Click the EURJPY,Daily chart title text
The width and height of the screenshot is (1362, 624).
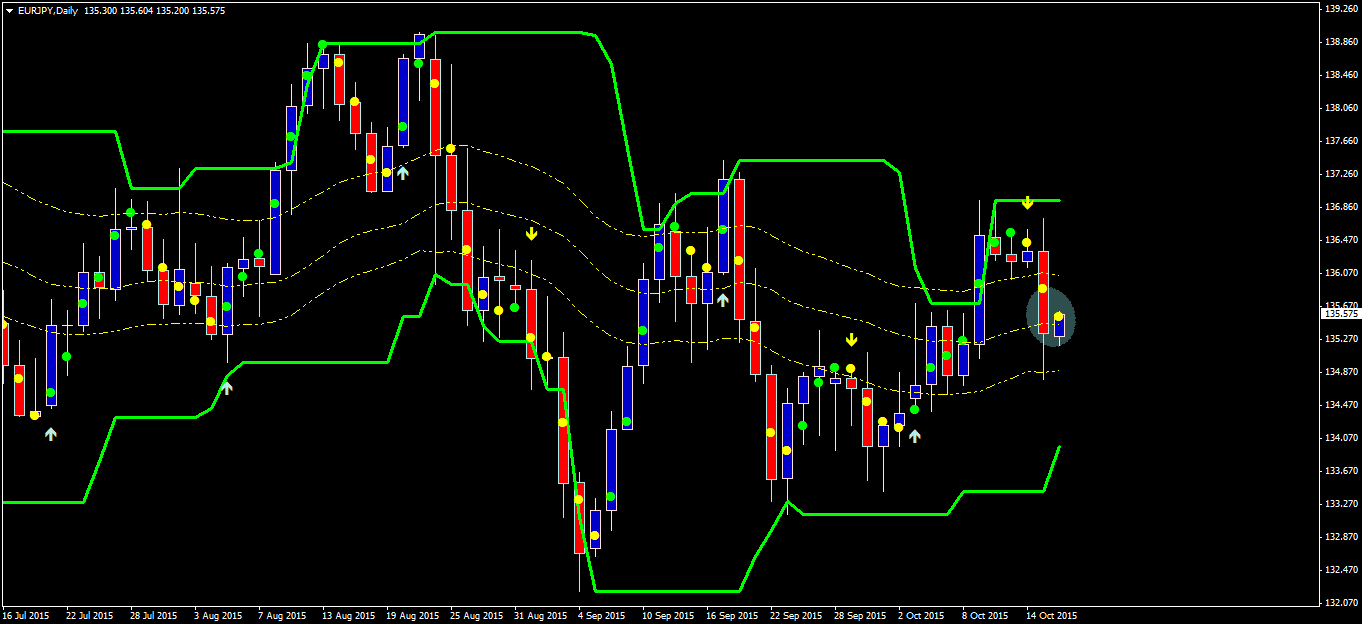coord(48,9)
